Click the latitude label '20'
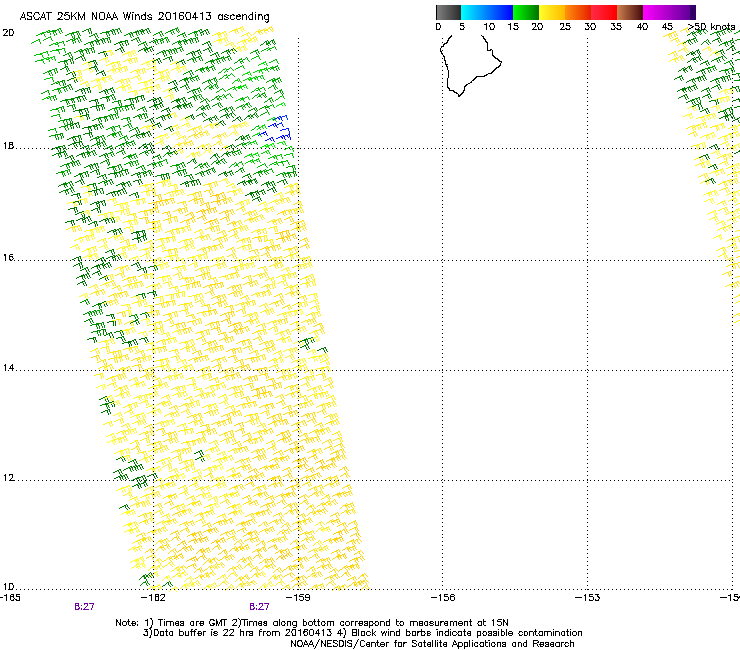The height and width of the screenshot is (650, 740). (8, 33)
